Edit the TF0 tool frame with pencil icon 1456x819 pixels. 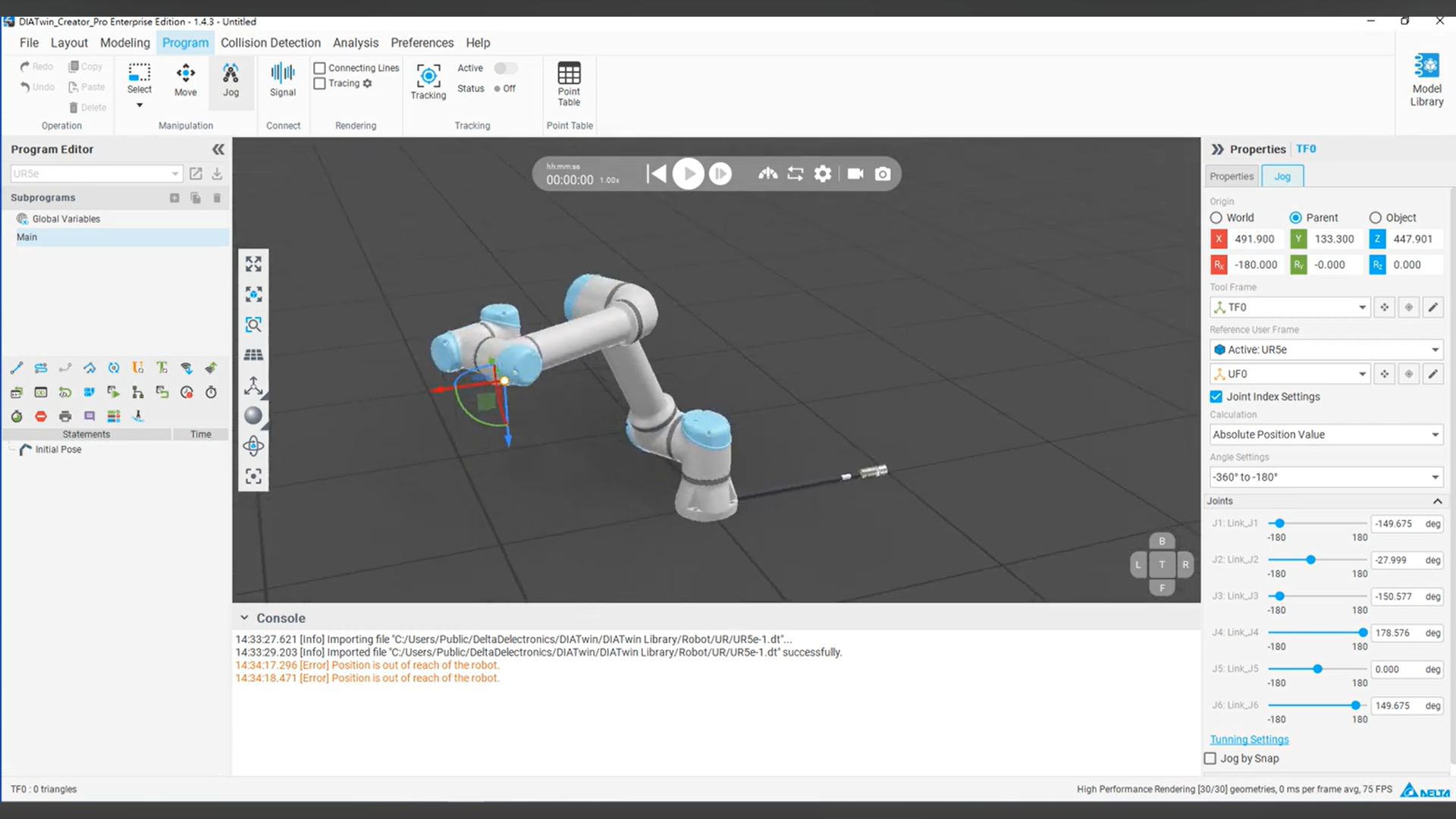coord(1432,307)
